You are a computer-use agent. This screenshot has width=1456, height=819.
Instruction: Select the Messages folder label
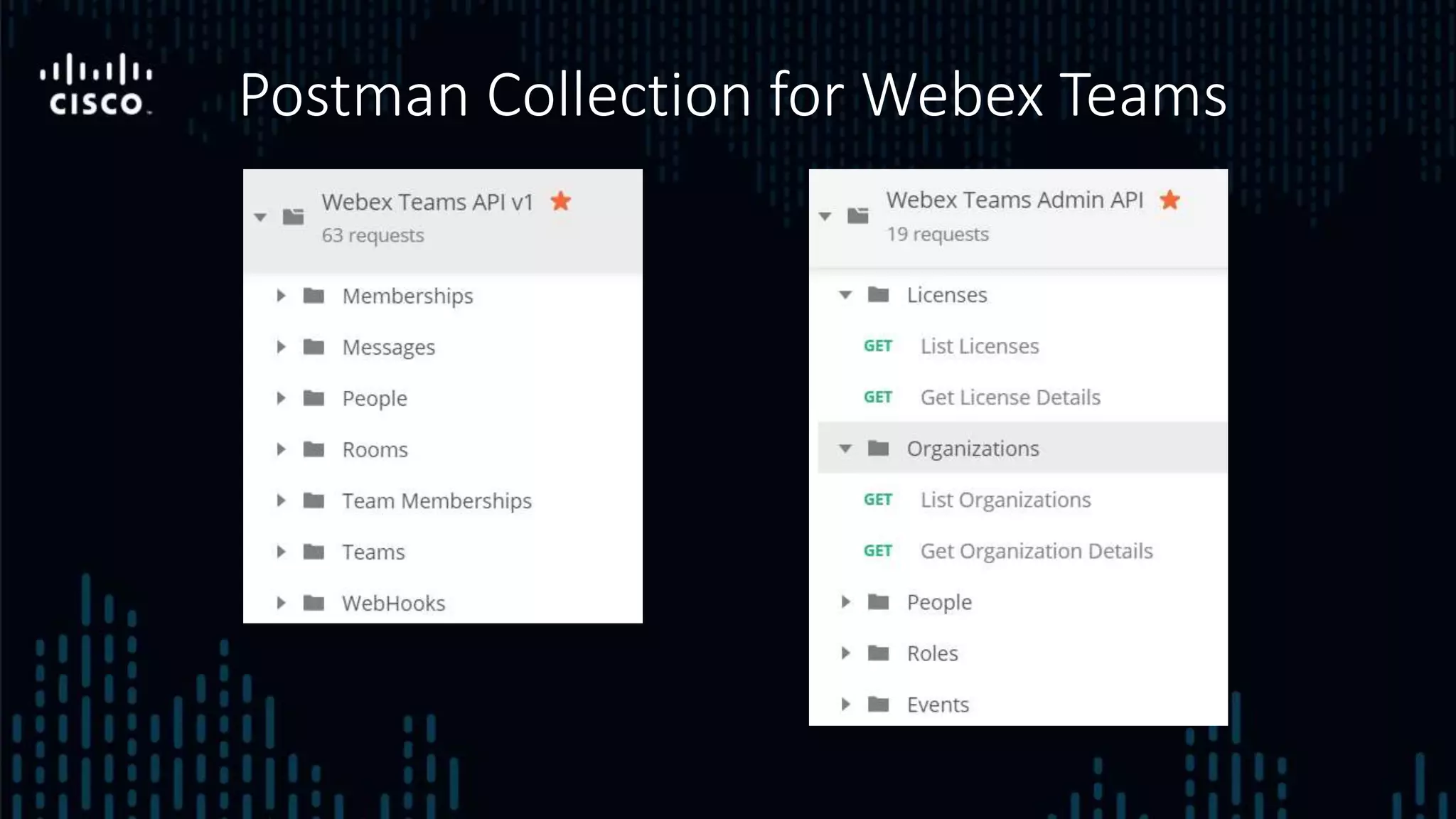pyautogui.click(x=388, y=347)
